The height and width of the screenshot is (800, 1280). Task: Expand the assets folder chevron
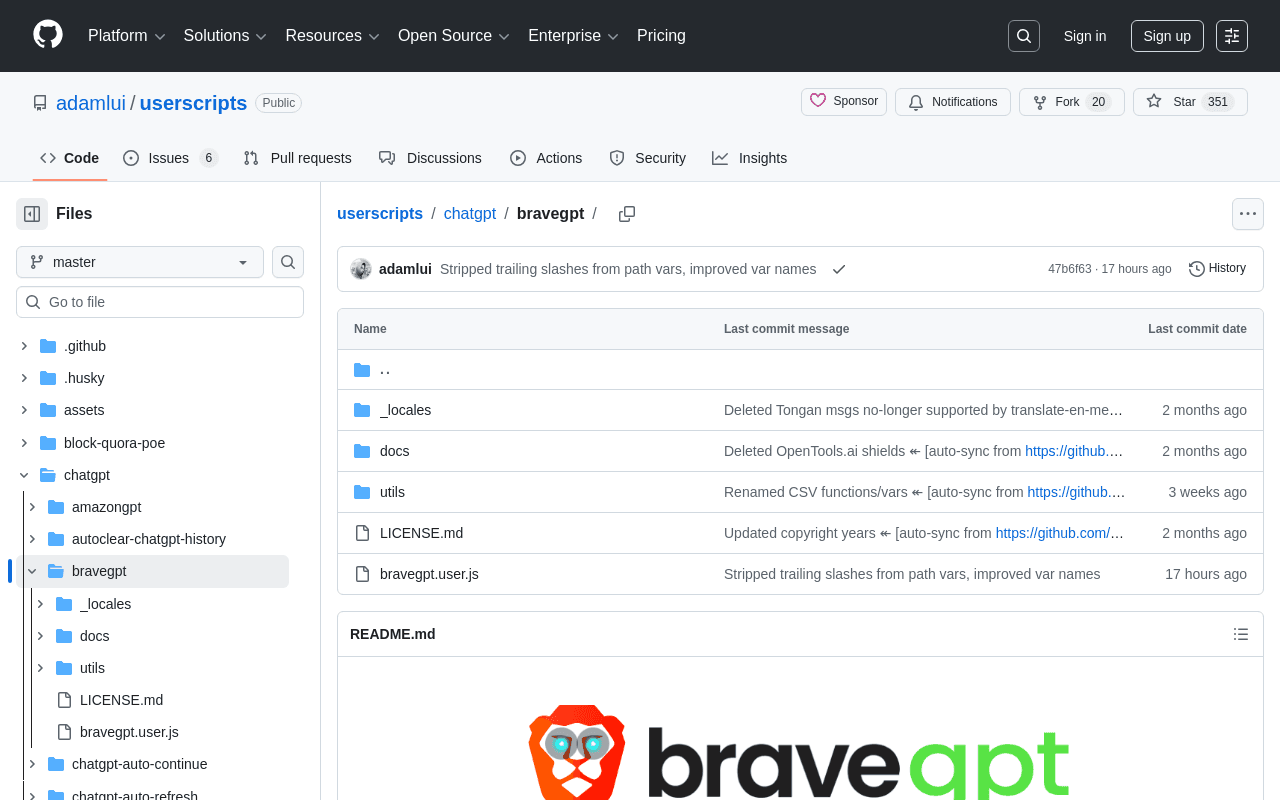pos(24,410)
